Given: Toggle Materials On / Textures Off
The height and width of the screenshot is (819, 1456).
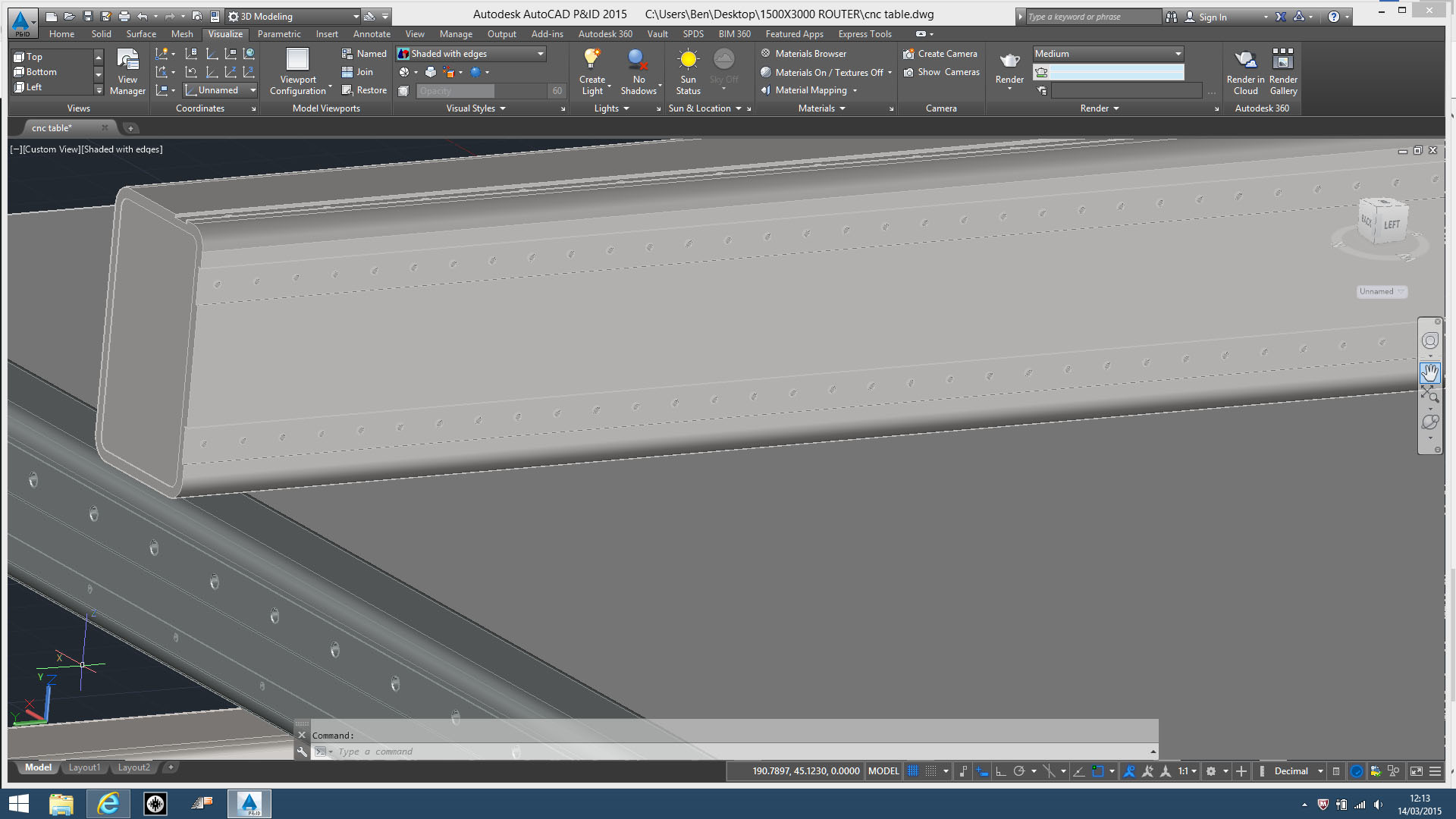Looking at the screenshot, I should (x=828, y=73).
